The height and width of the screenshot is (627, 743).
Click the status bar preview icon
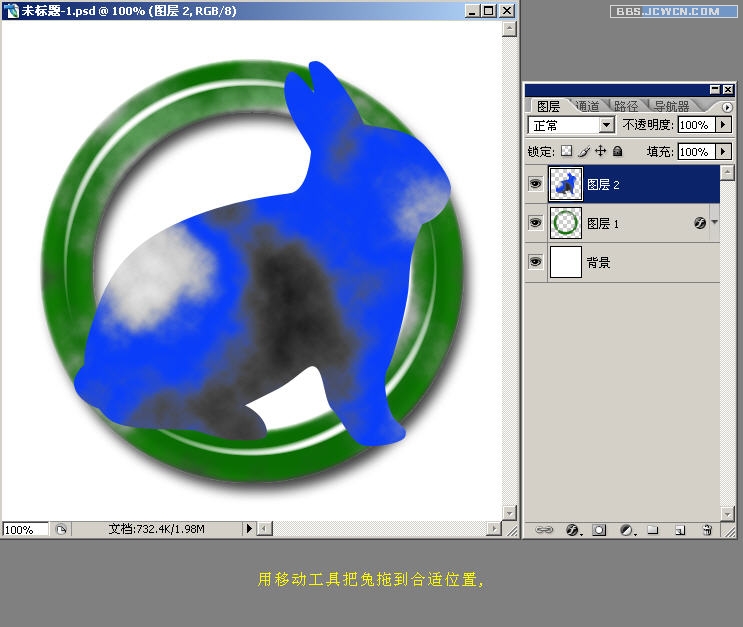(x=61, y=529)
